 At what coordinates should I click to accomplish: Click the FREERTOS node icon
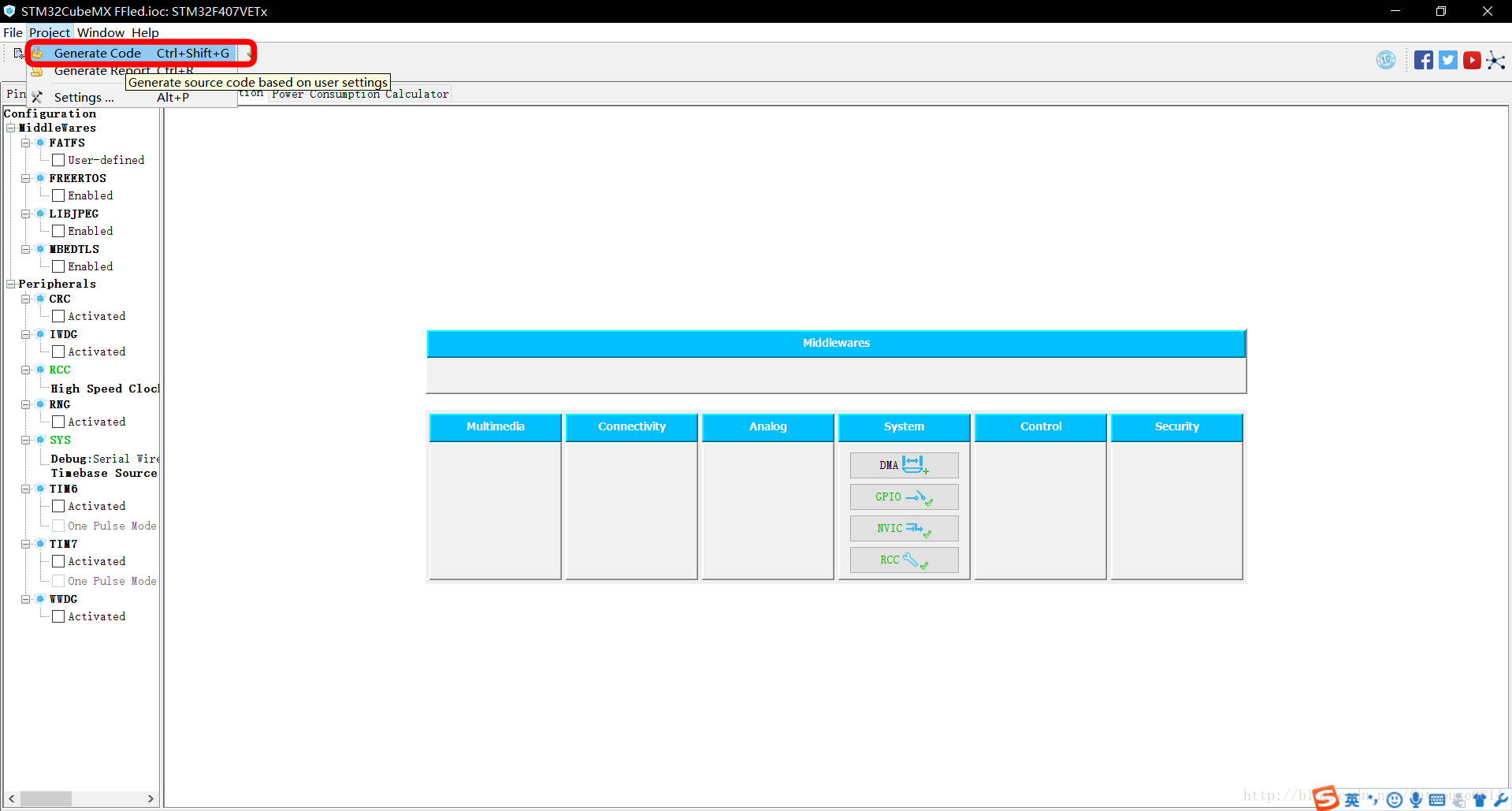40,178
